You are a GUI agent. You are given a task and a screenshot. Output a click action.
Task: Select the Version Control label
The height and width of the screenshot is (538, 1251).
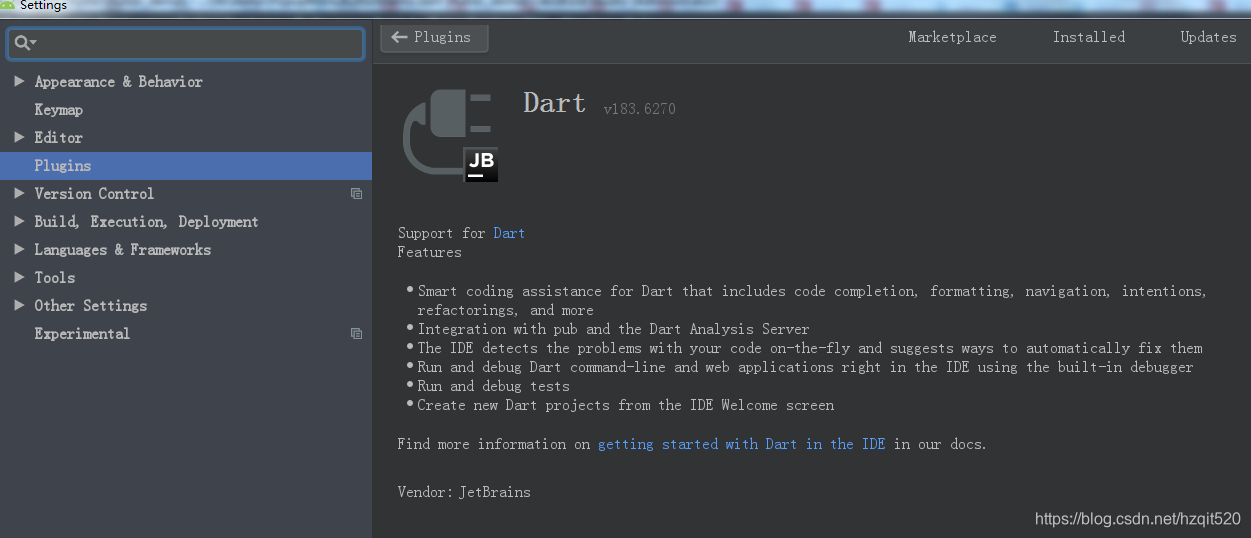94,194
